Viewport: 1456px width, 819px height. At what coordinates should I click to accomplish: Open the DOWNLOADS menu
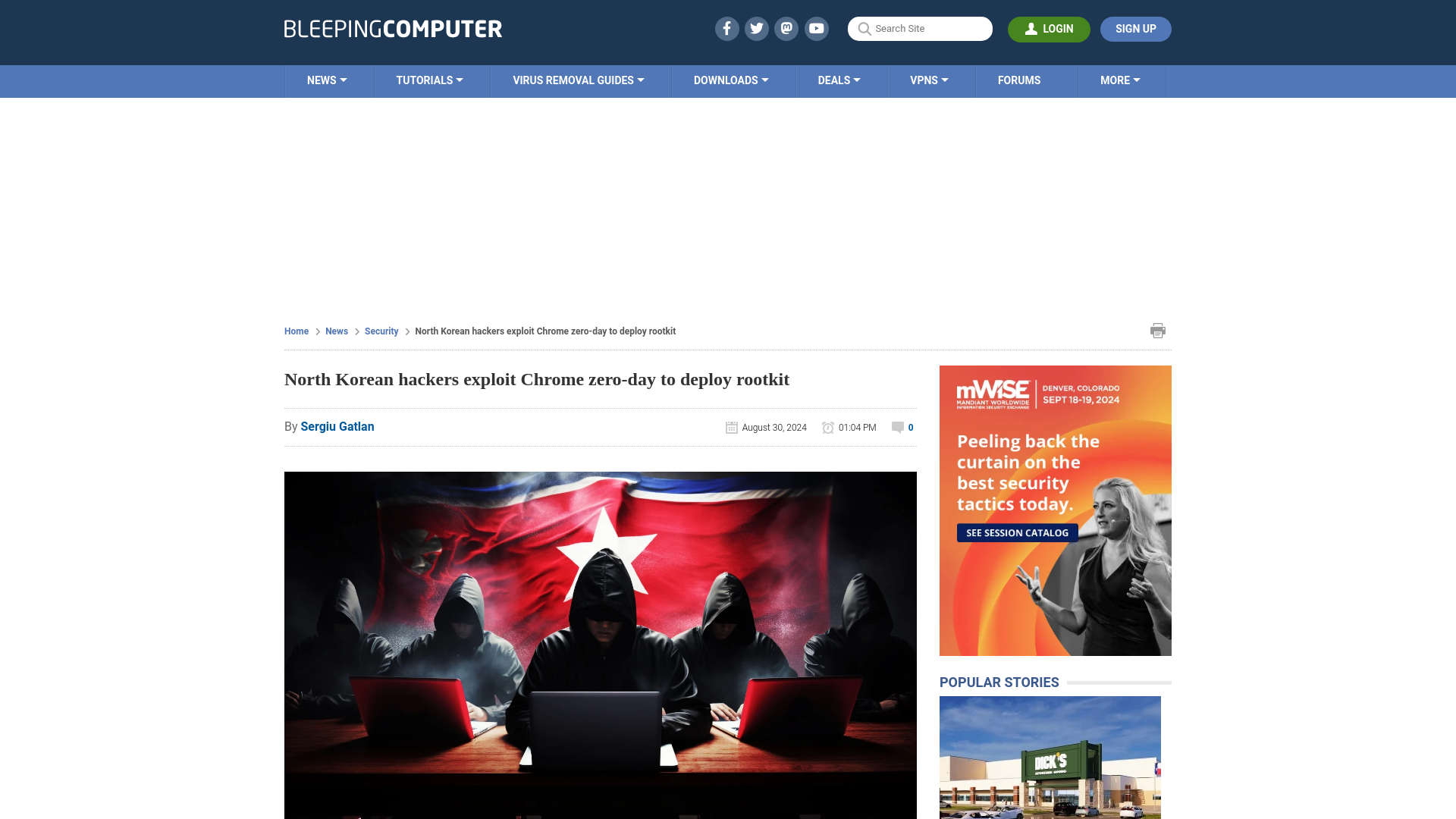pos(731,81)
